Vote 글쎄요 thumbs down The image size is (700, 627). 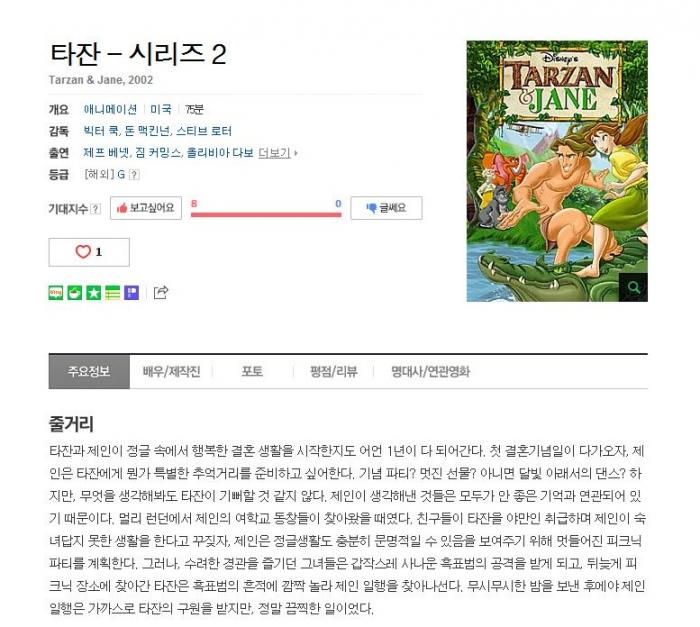[x=386, y=208]
